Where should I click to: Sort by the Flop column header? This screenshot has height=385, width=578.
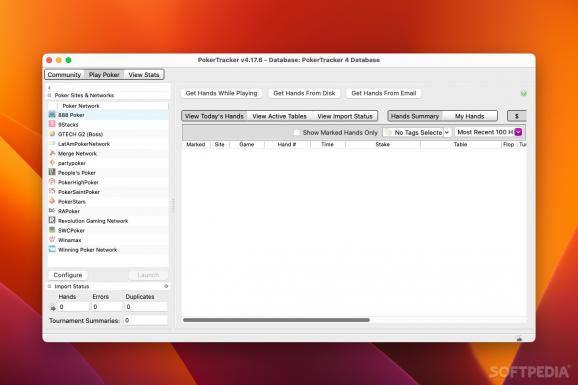click(x=509, y=145)
